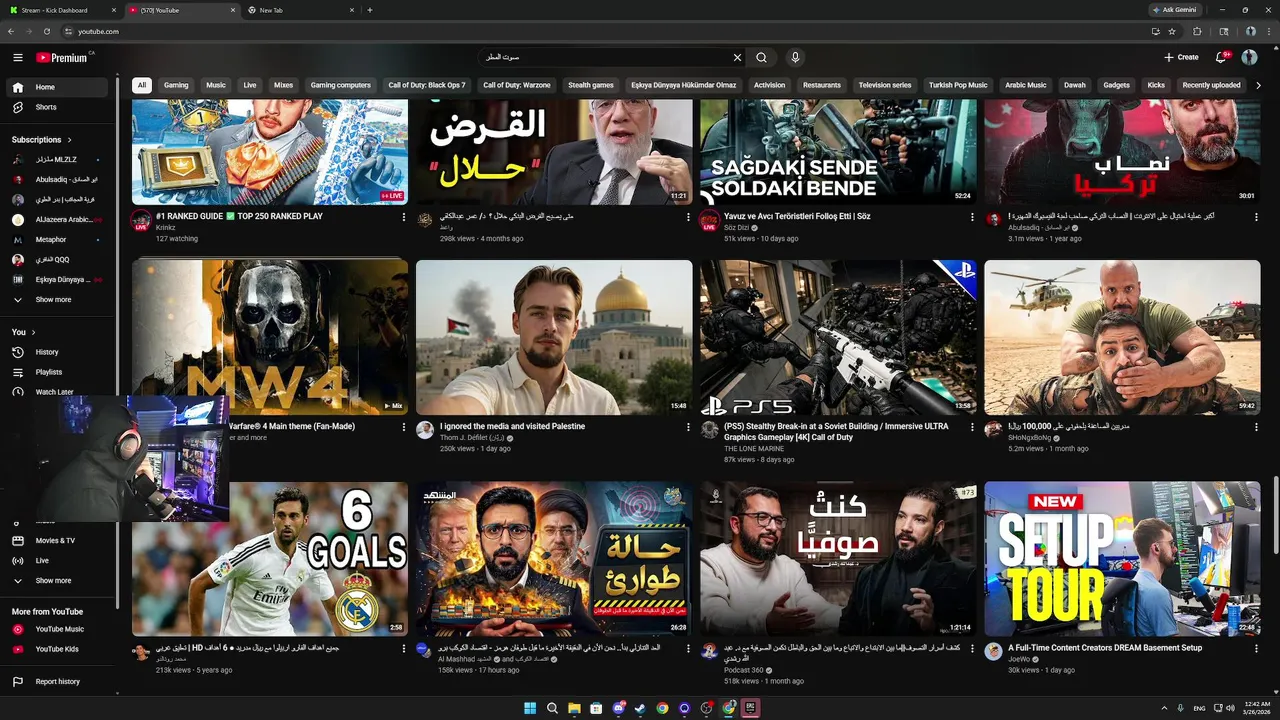Play the MW4 main theme thumbnail
The height and width of the screenshot is (720, 1280).
click(x=270, y=337)
